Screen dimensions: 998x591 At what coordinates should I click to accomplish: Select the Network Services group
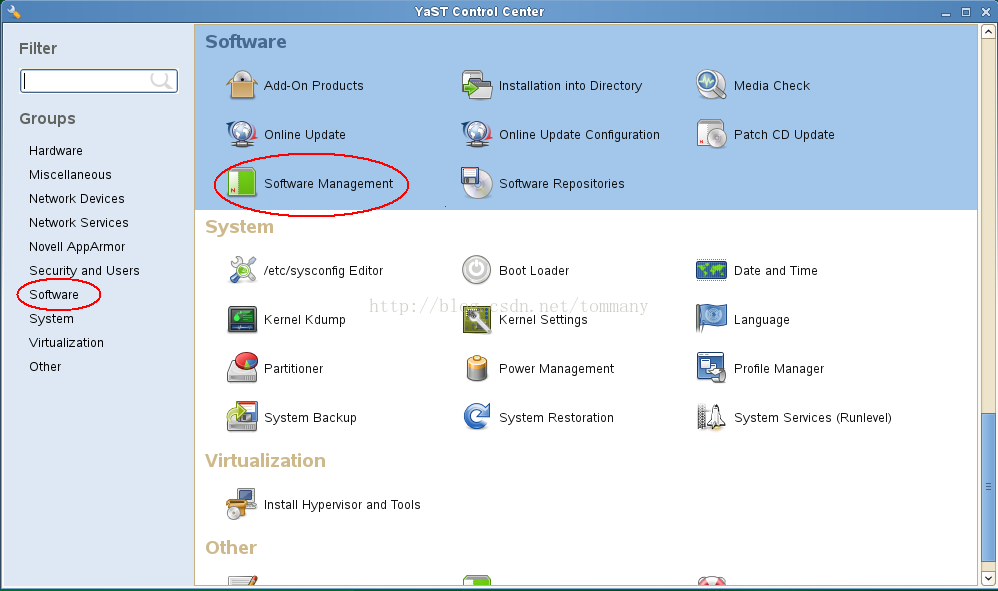click(x=78, y=223)
